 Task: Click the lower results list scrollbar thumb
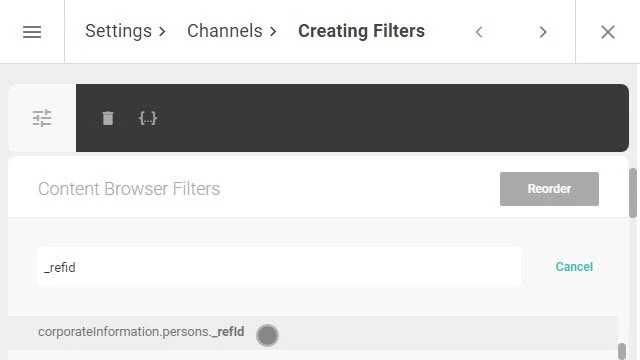pos(622,351)
